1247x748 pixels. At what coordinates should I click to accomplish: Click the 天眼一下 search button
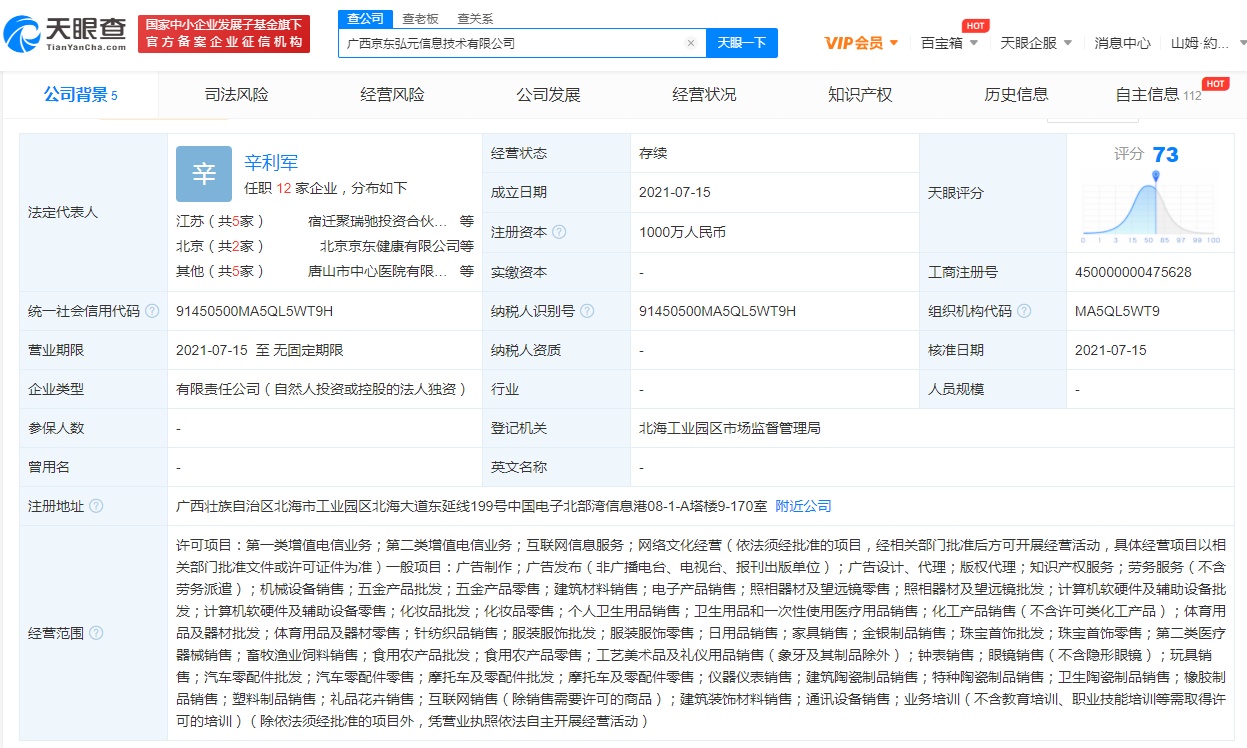pyautogui.click(x=742, y=43)
